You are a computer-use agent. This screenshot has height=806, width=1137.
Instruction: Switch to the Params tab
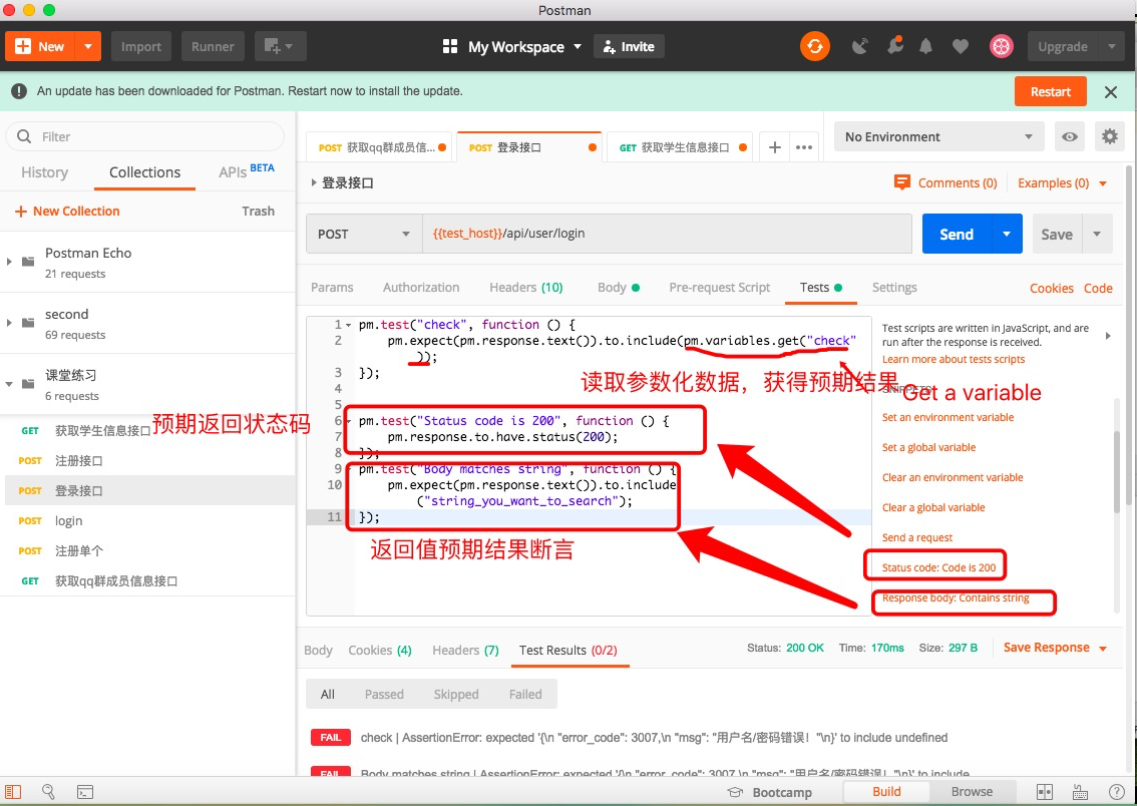click(332, 287)
